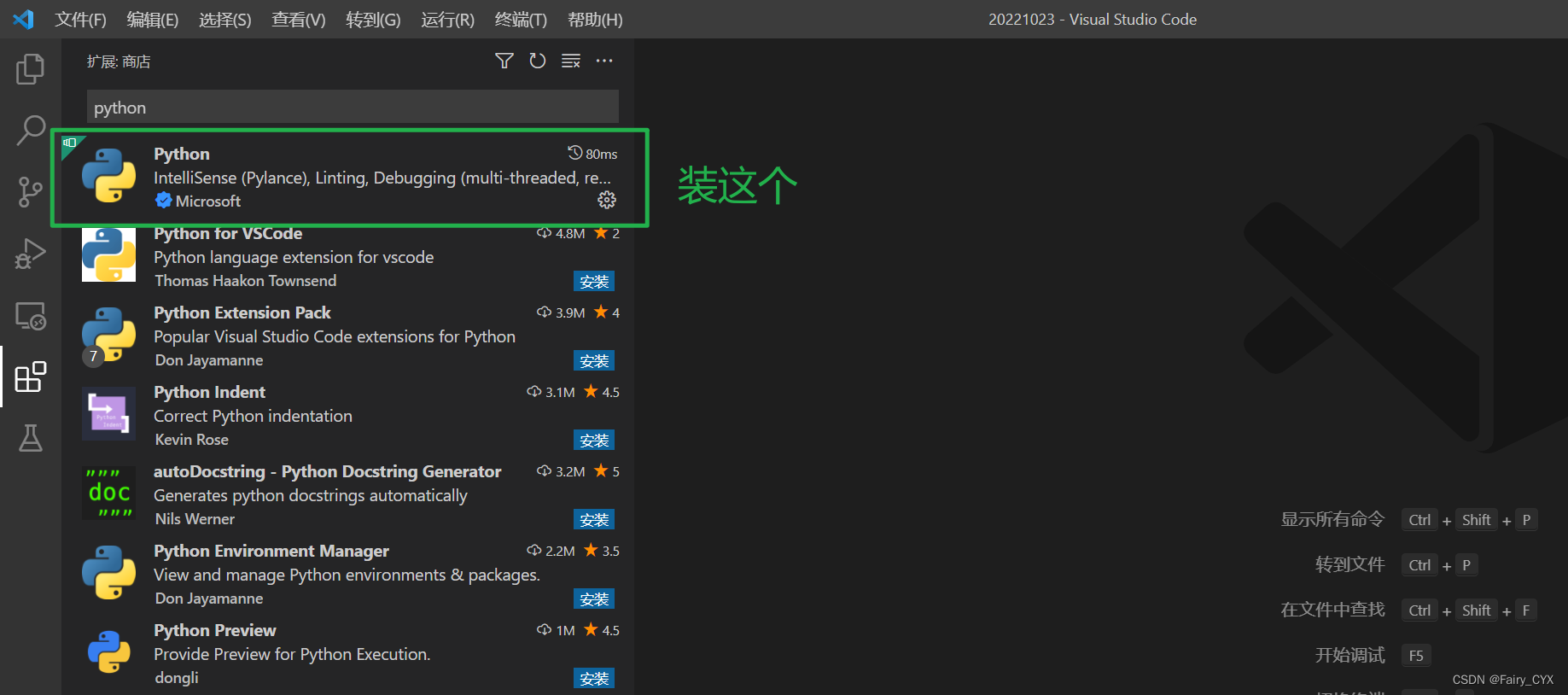Open the 帮助(H) menu

coord(595,20)
